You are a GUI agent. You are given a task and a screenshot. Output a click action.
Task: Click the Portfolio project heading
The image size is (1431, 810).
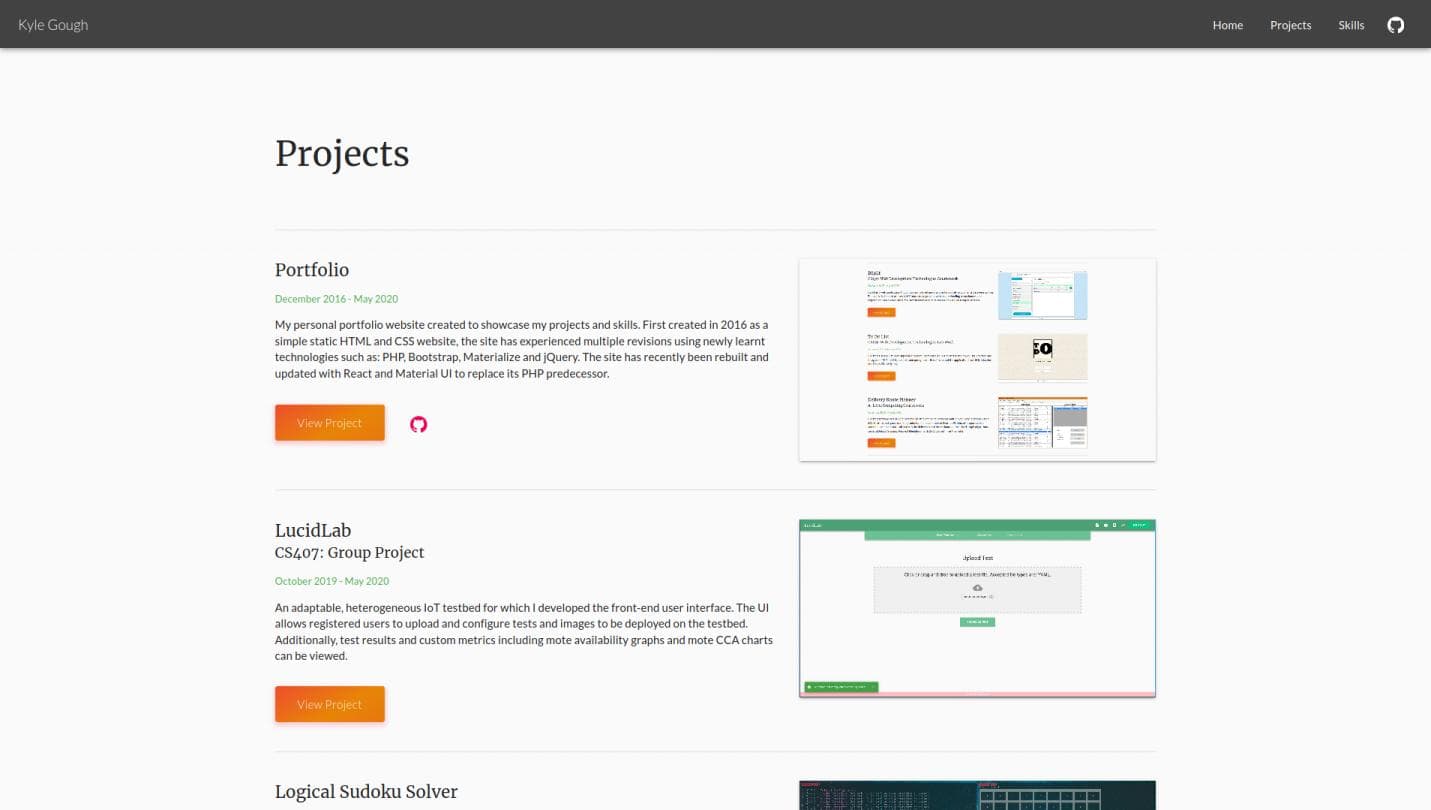(x=312, y=270)
